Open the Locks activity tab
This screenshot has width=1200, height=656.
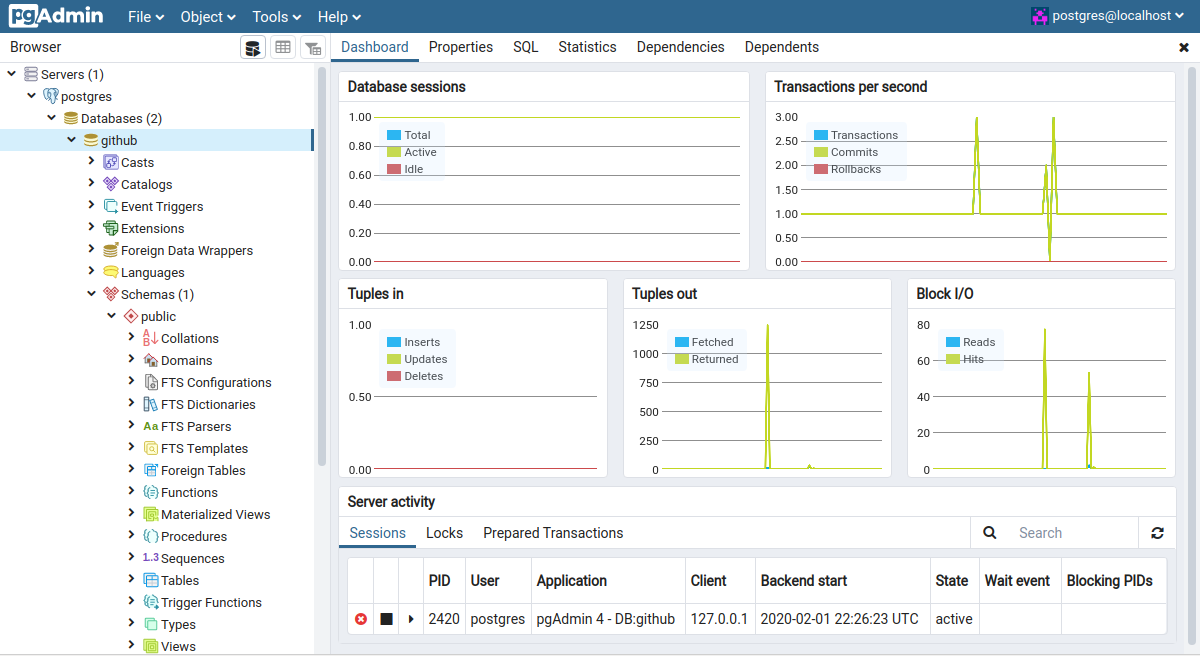(x=444, y=533)
